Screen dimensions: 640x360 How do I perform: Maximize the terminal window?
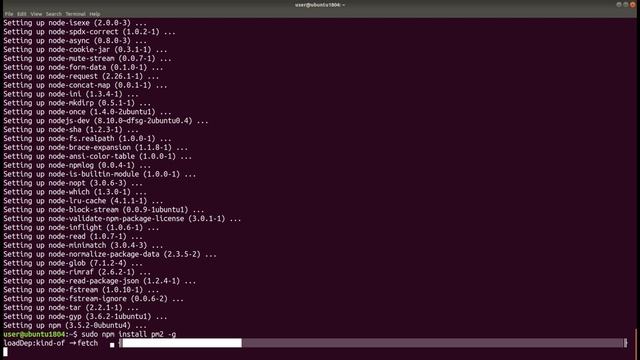point(626,4)
